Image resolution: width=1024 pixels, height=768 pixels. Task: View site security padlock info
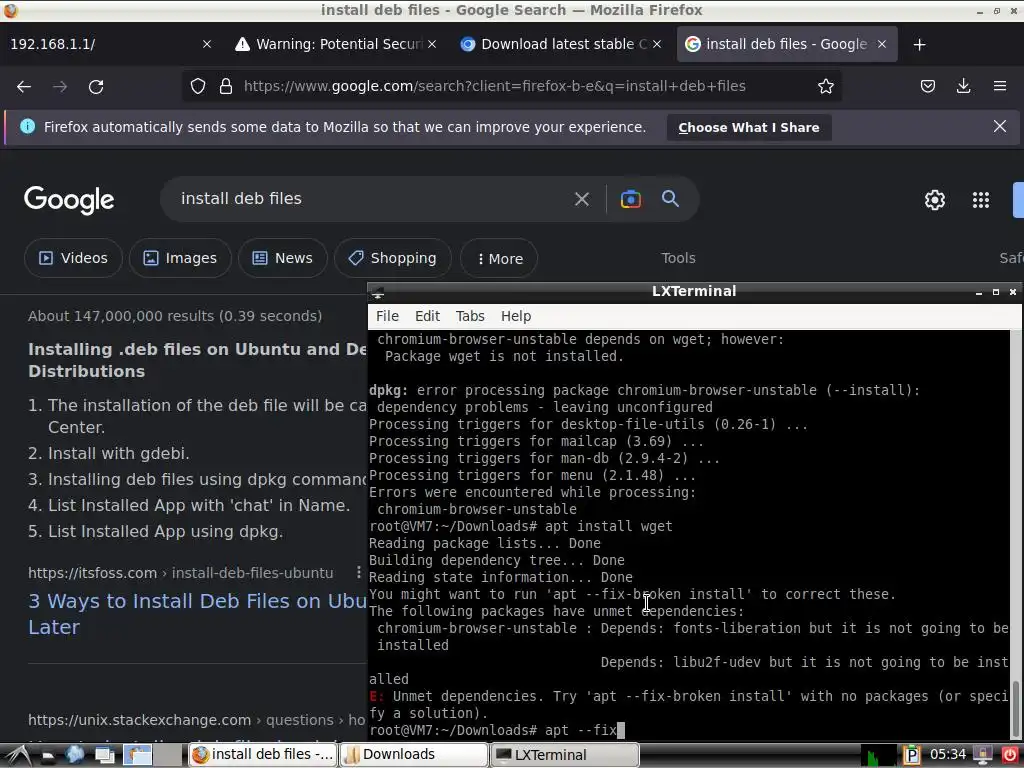[226, 86]
